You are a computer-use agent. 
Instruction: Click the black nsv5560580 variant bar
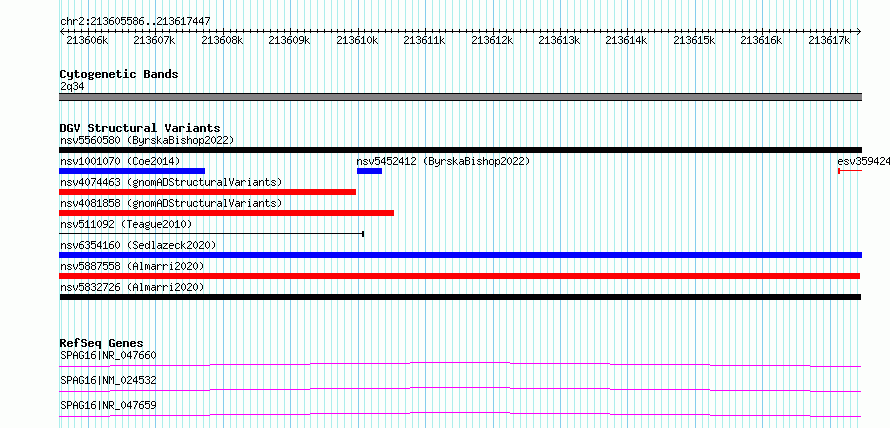tap(460, 150)
